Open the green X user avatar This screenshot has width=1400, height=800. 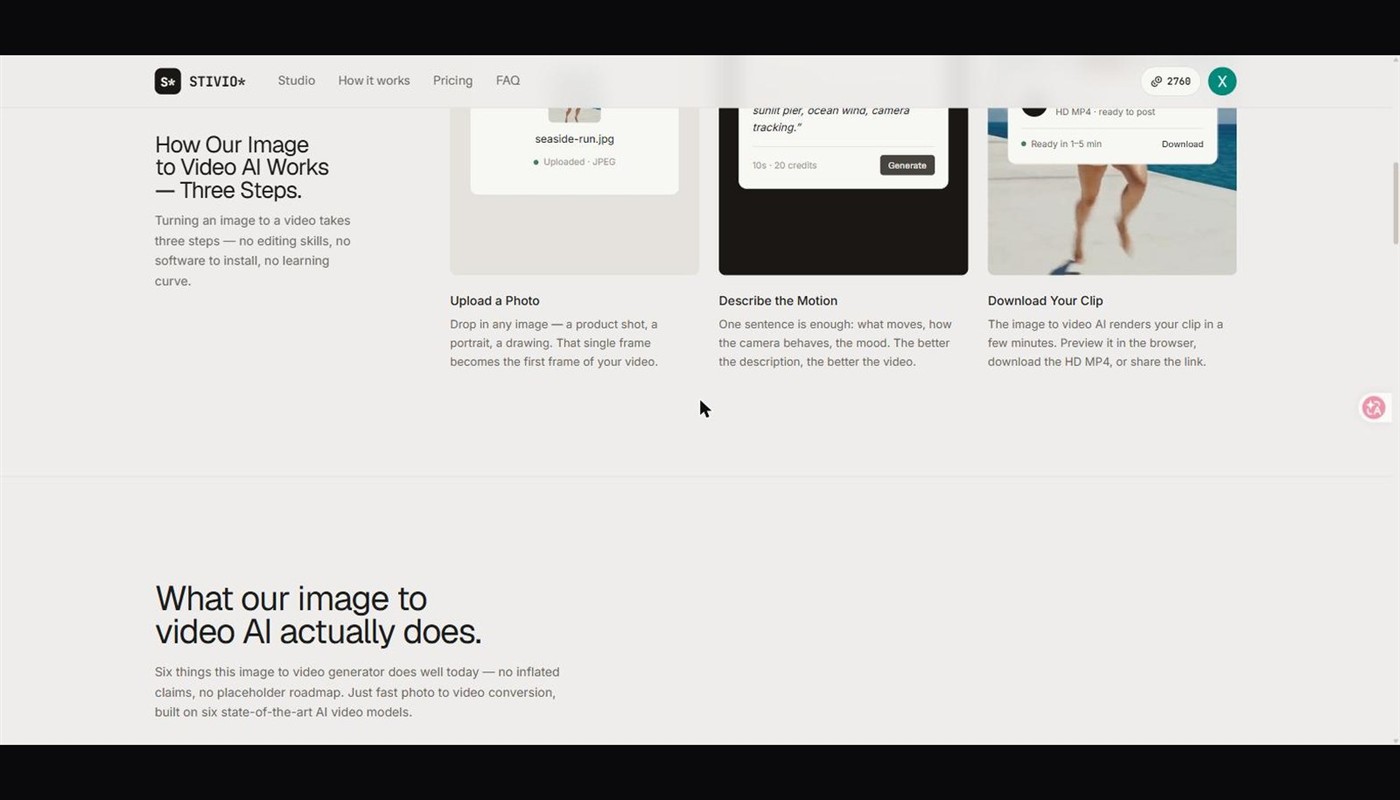[1222, 81]
